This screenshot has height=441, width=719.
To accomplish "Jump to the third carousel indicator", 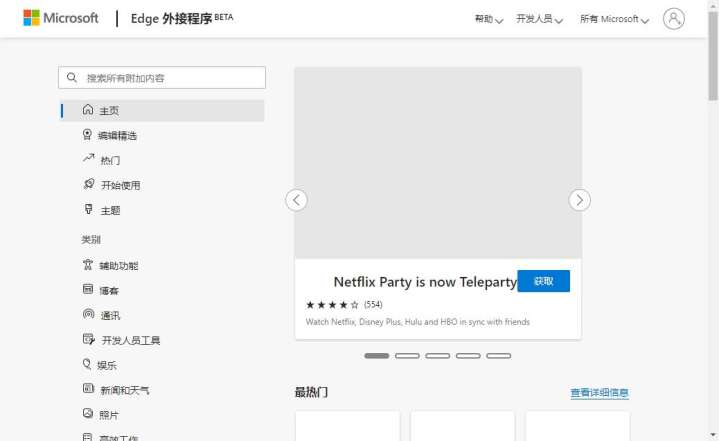I will click(x=437, y=355).
